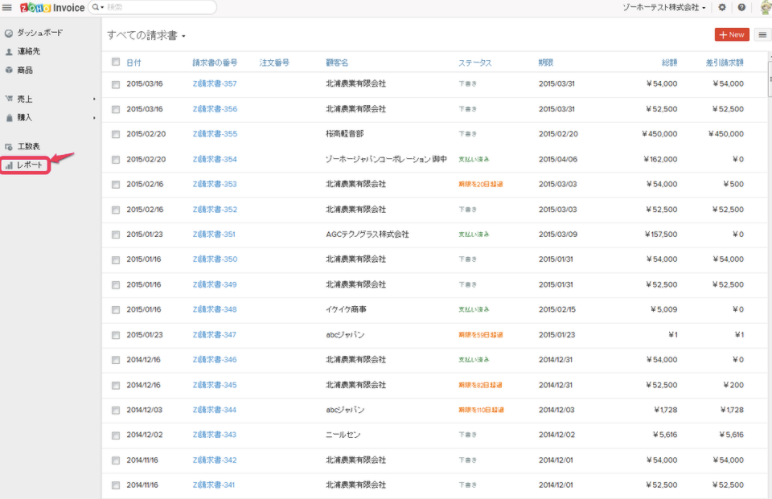Sort by 日付 column header
The height and width of the screenshot is (499, 772).
(x=133, y=62)
